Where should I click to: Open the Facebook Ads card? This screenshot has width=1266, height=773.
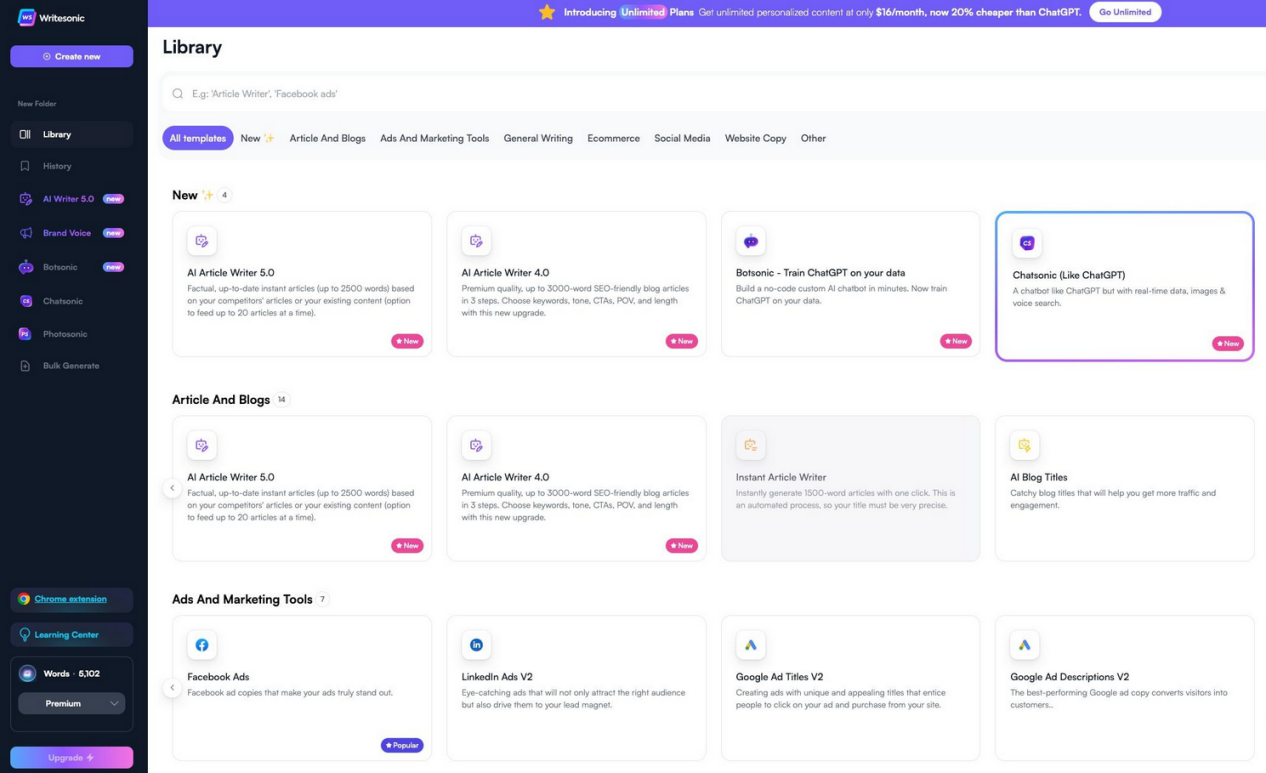(302, 688)
